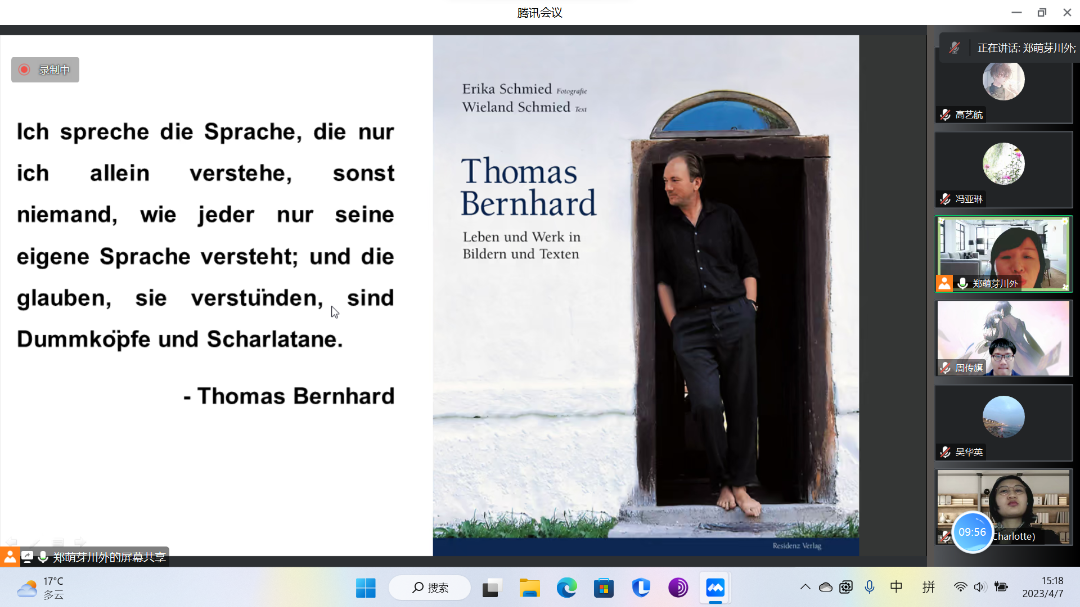1080x607 pixels.
Task: Click the blue 09:56 timer bubble
Action: tap(972, 532)
